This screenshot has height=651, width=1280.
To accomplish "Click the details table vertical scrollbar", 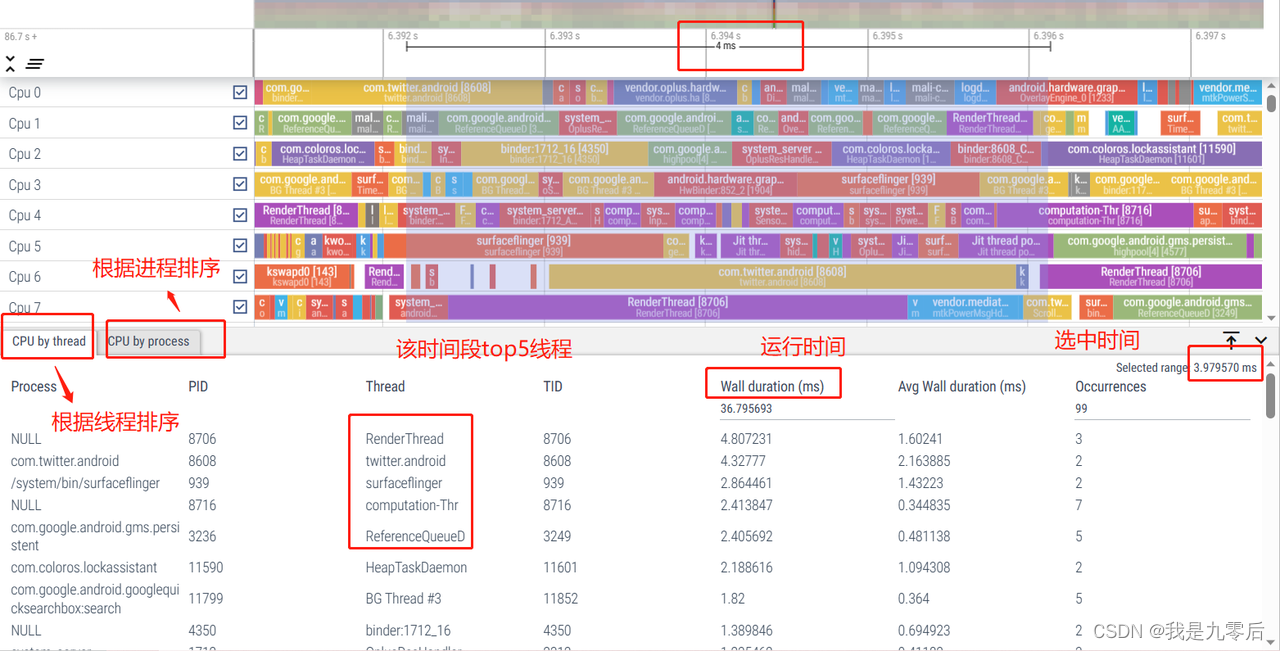I will [x=1272, y=394].
